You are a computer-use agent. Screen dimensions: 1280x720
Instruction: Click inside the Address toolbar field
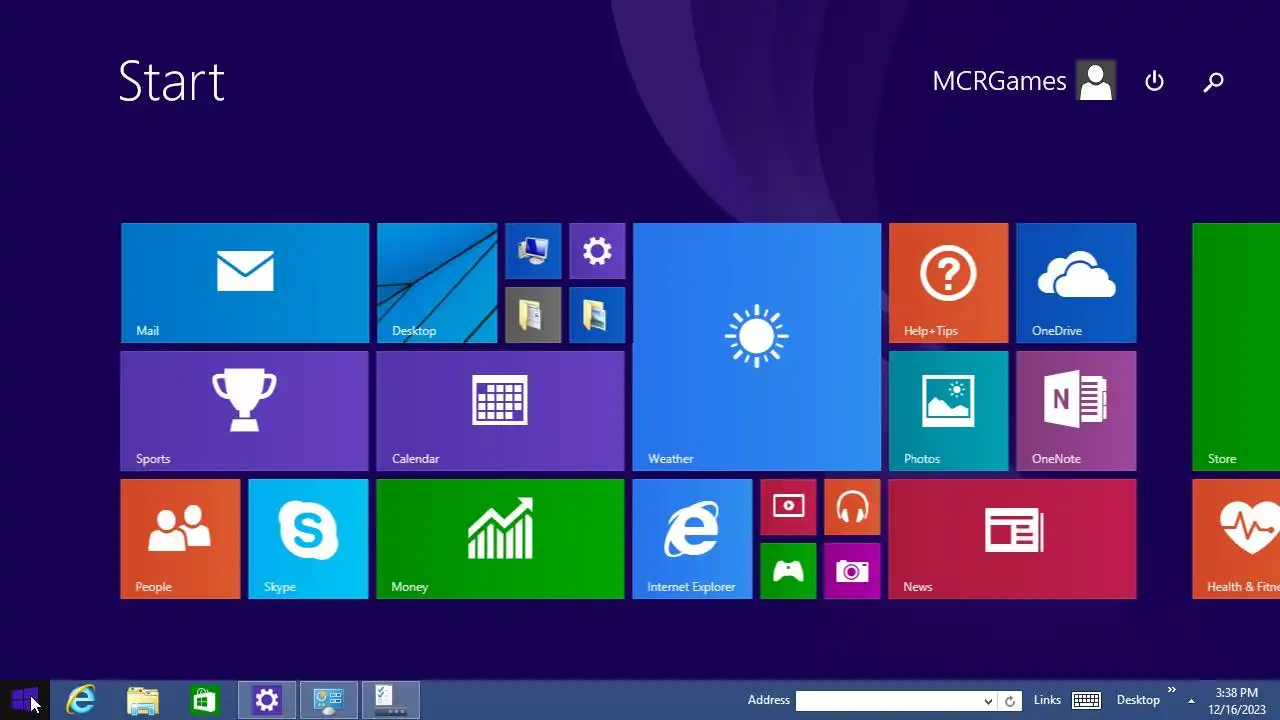point(888,701)
